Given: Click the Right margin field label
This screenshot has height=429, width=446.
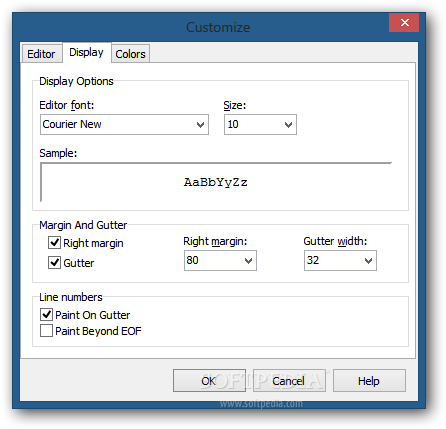Looking at the screenshot, I should [215, 241].
